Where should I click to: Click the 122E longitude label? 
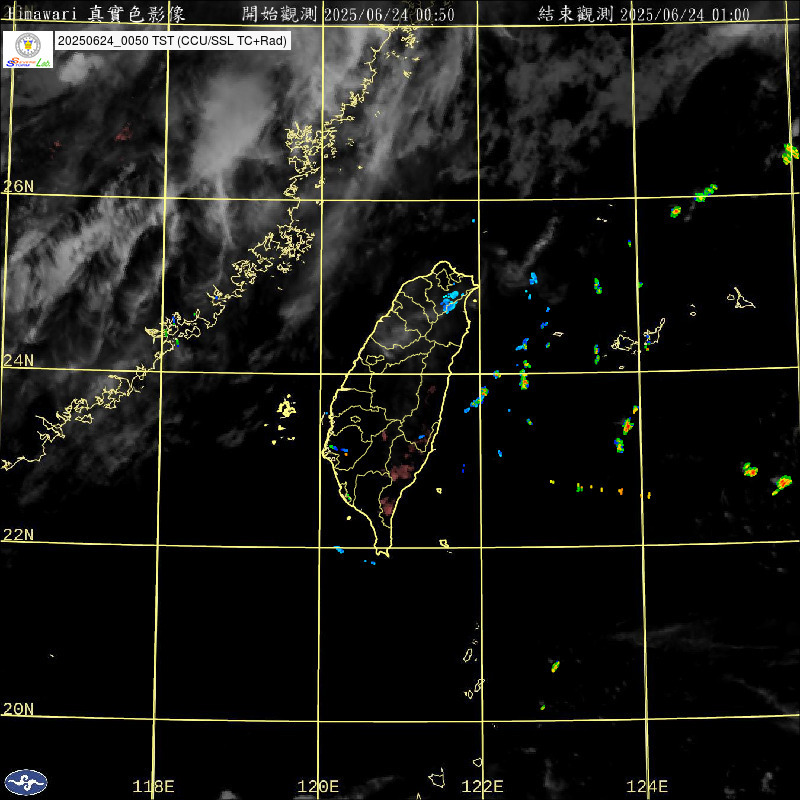[482, 787]
